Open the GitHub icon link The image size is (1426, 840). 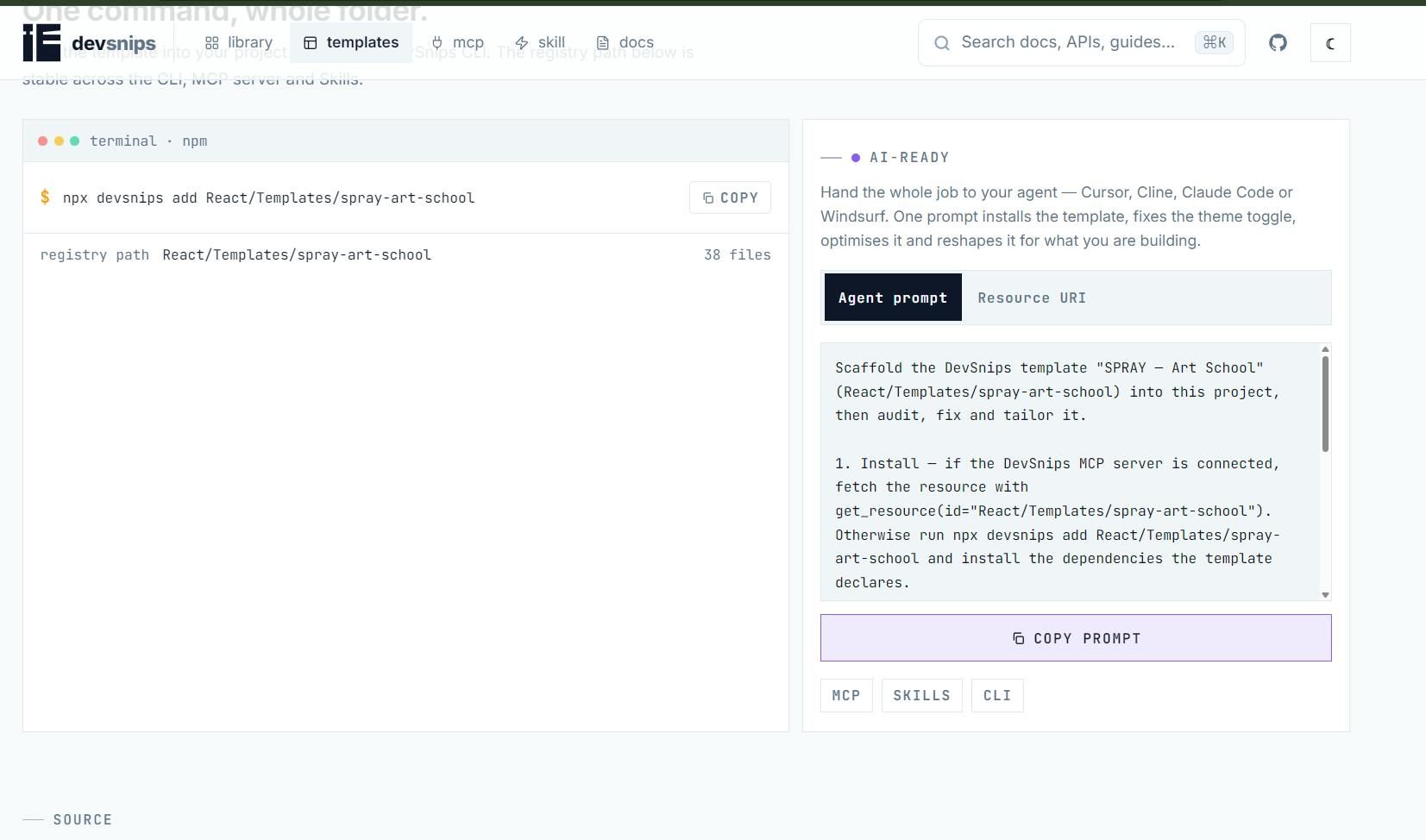pyautogui.click(x=1278, y=42)
